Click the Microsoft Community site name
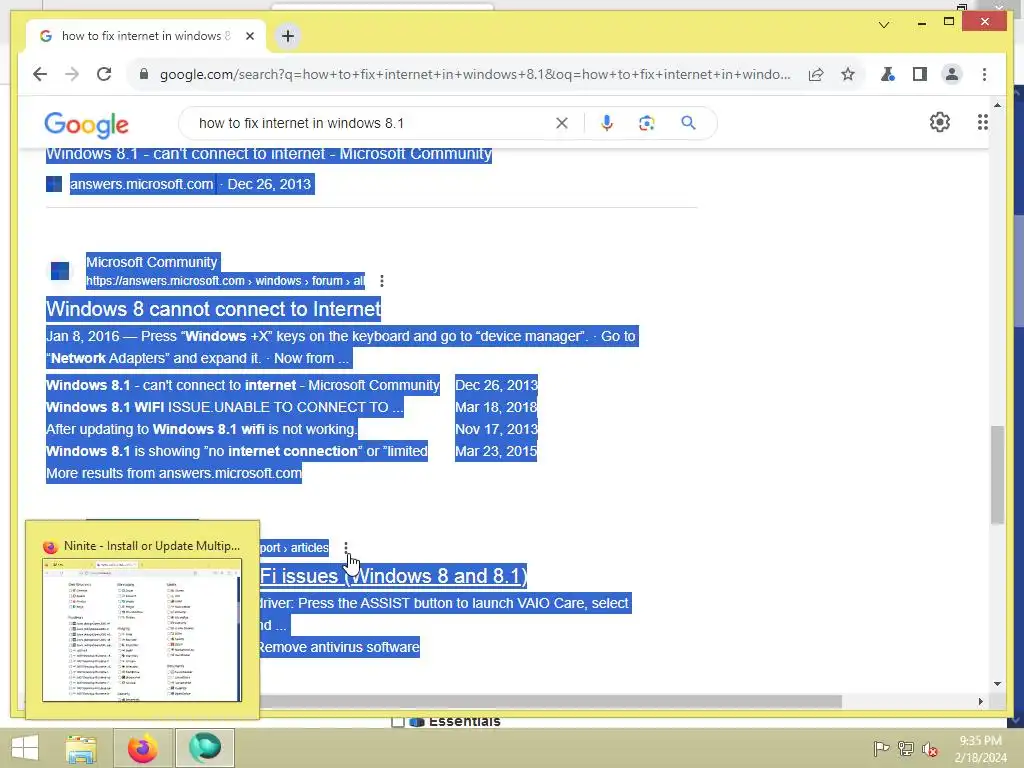Screen dimensions: 1024x768 pyautogui.click(x=152, y=262)
